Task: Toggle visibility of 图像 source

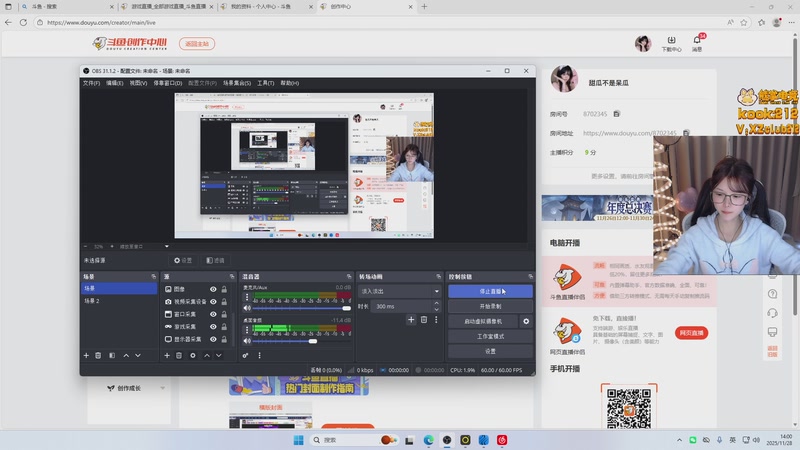Action: (x=213, y=289)
